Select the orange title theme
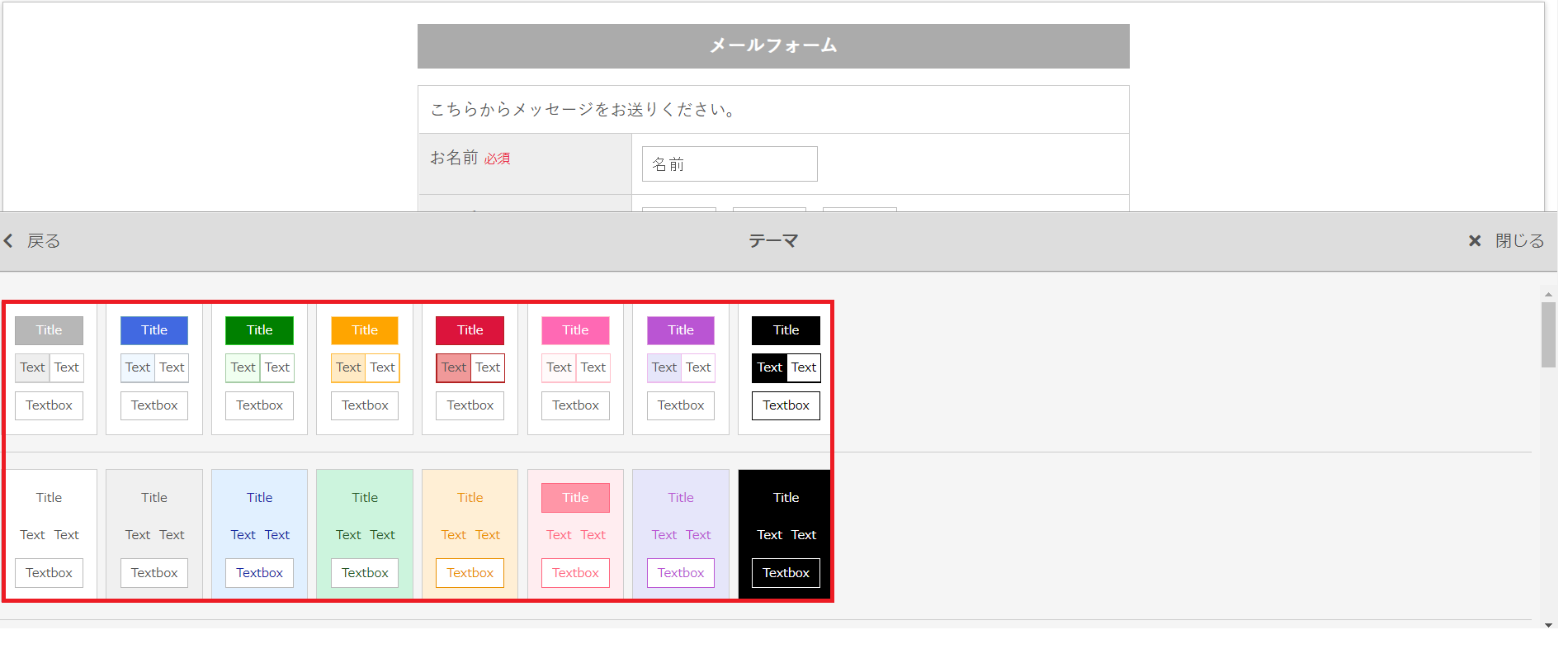1568x649 pixels. pos(365,368)
